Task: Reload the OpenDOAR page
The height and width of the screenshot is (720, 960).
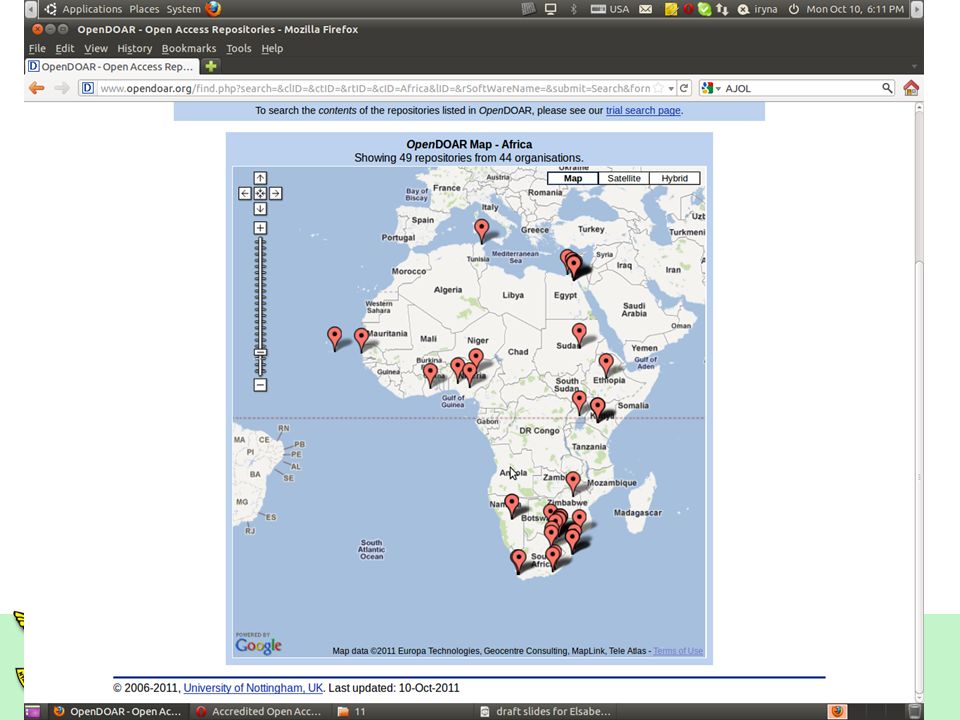Action: click(x=684, y=88)
